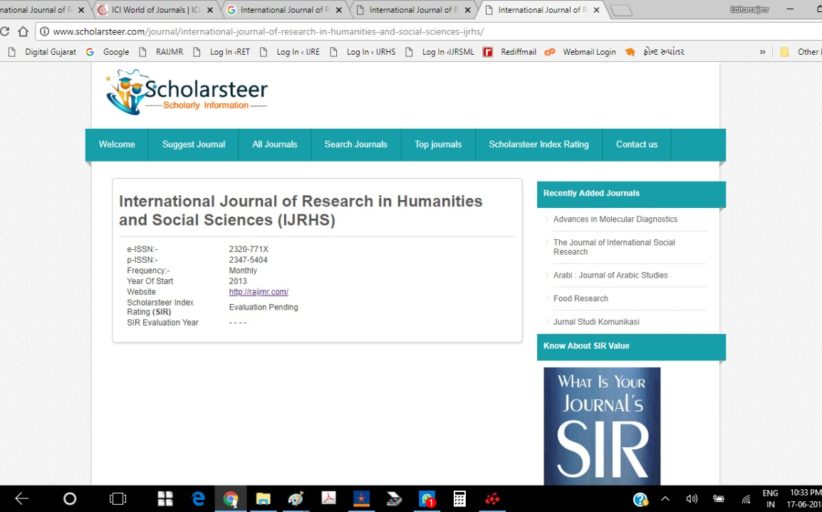Go to browser home page icon
This screenshot has width=822, height=512.
(x=23, y=31)
